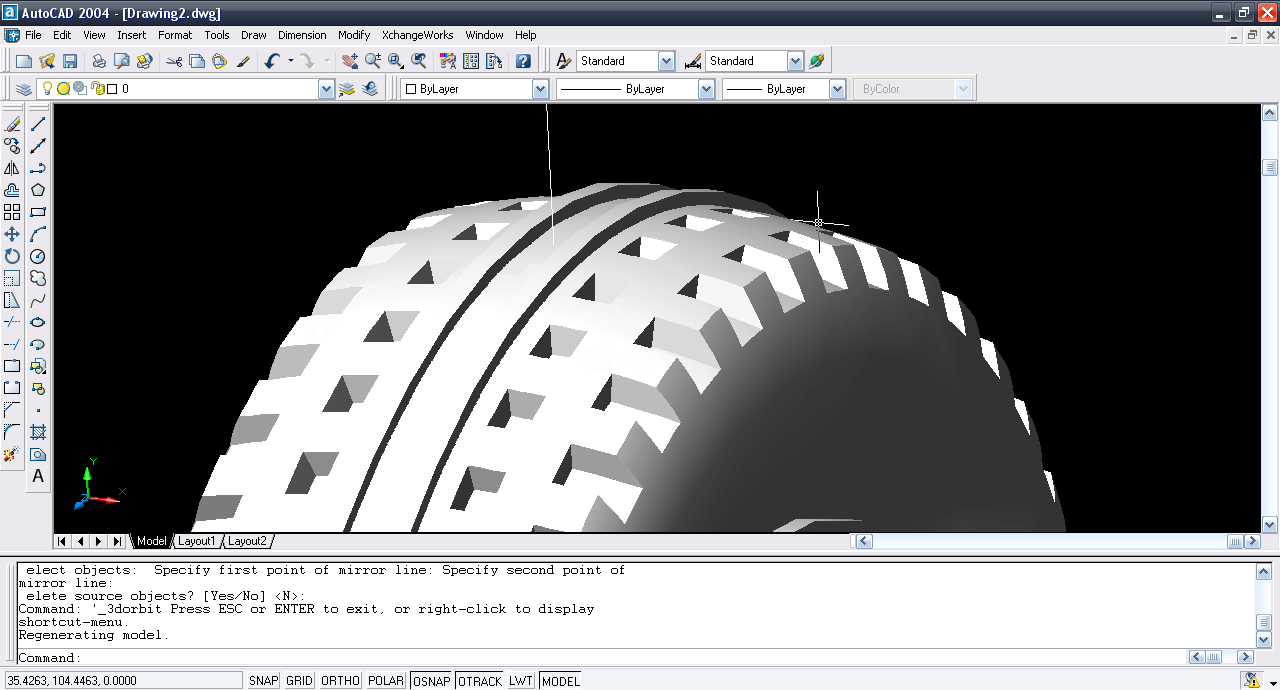Pick the Extend tool
The height and width of the screenshot is (690, 1280).
(x=12, y=344)
